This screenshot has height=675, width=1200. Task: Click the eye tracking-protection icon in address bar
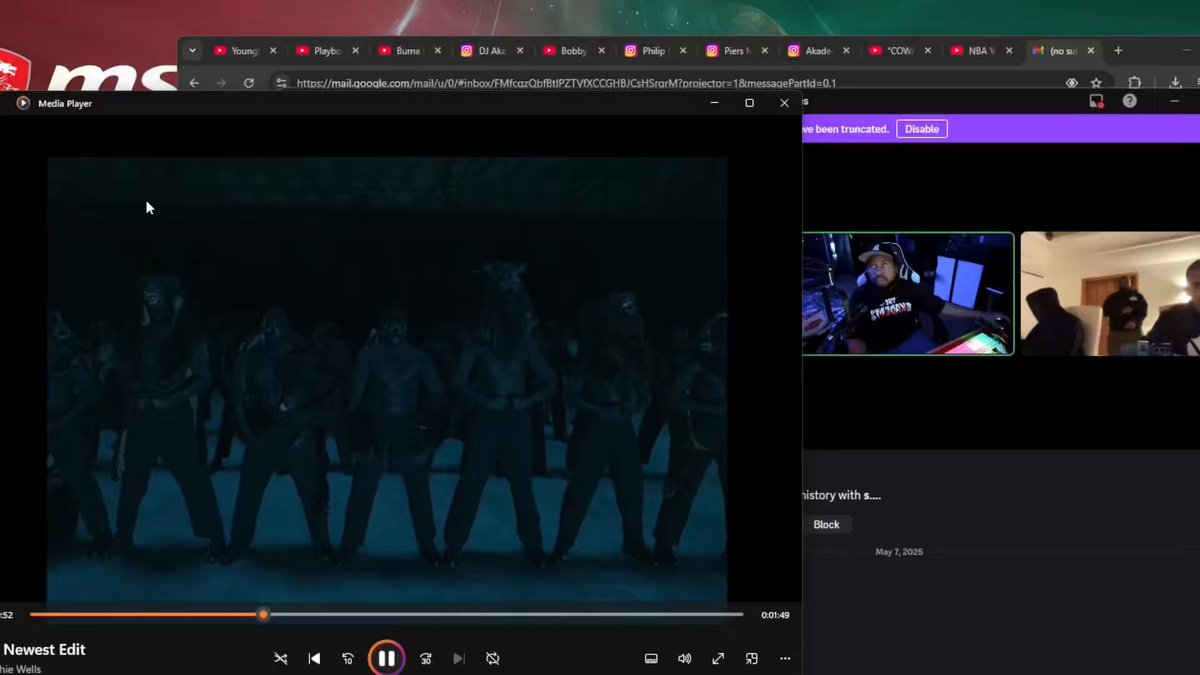[x=1072, y=83]
